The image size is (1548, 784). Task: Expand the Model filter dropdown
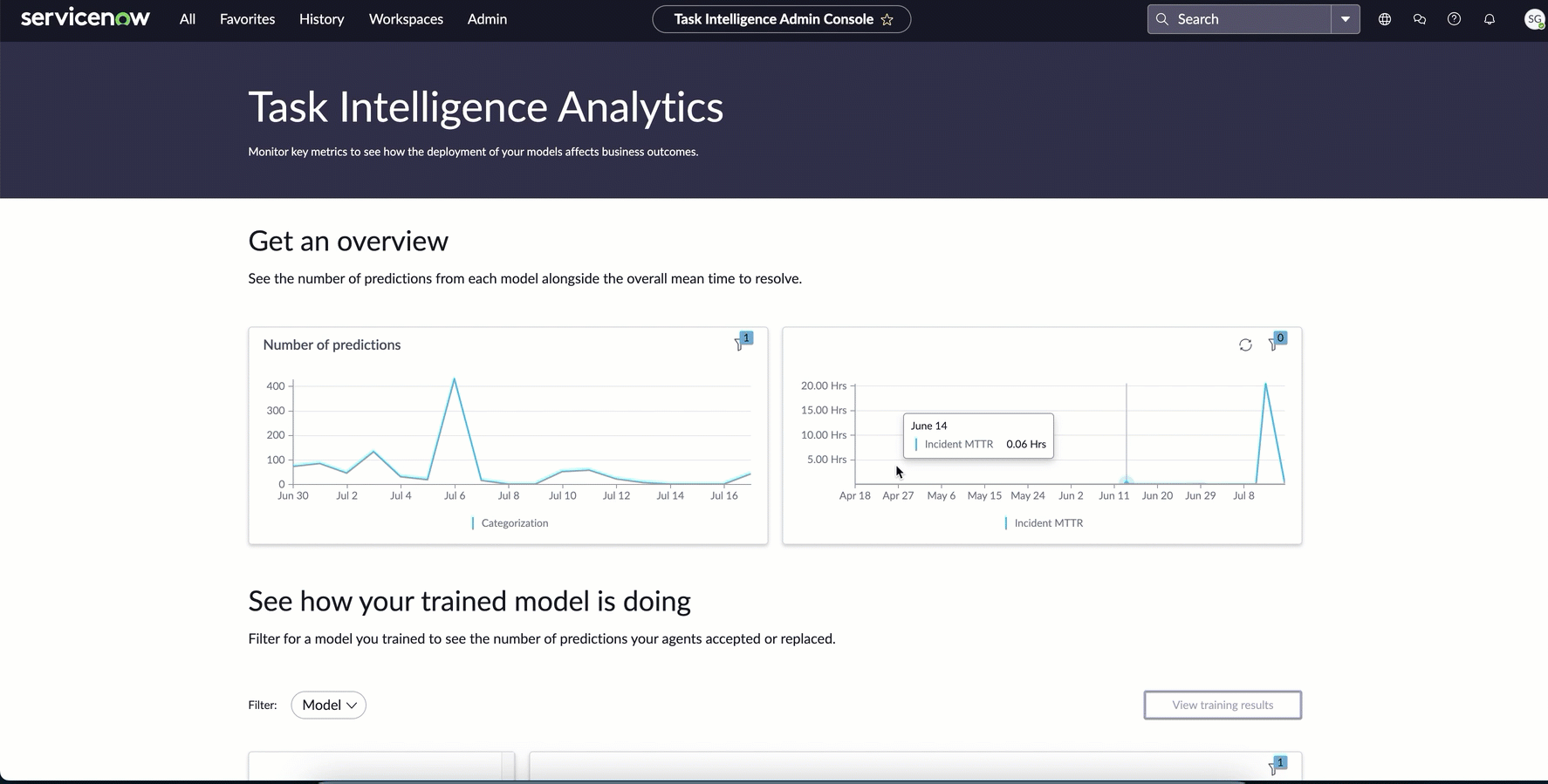pyautogui.click(x=329, y=705)
